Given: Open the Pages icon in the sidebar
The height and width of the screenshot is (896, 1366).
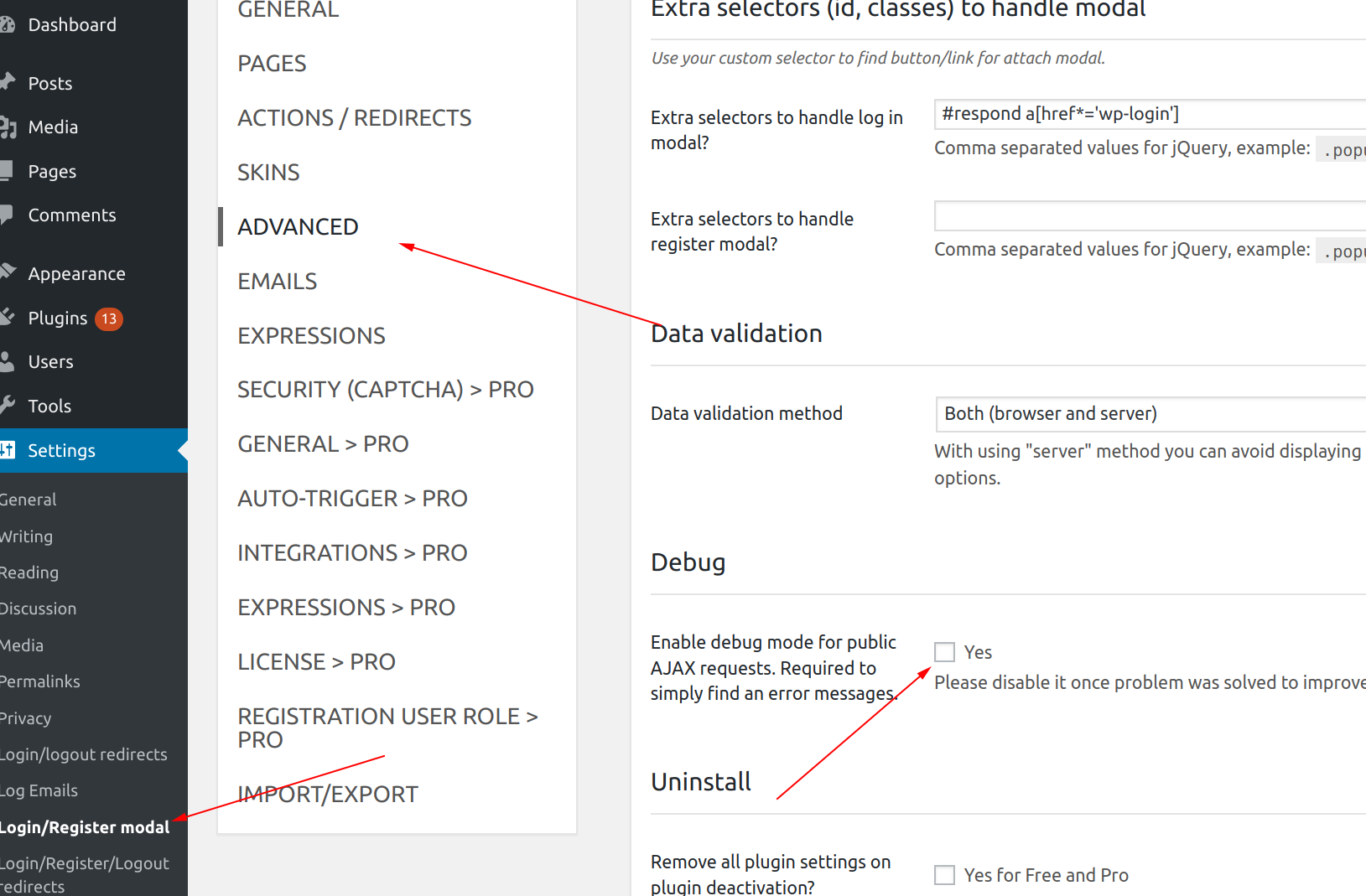Looking at the screenshot, I should click(8, 171).
